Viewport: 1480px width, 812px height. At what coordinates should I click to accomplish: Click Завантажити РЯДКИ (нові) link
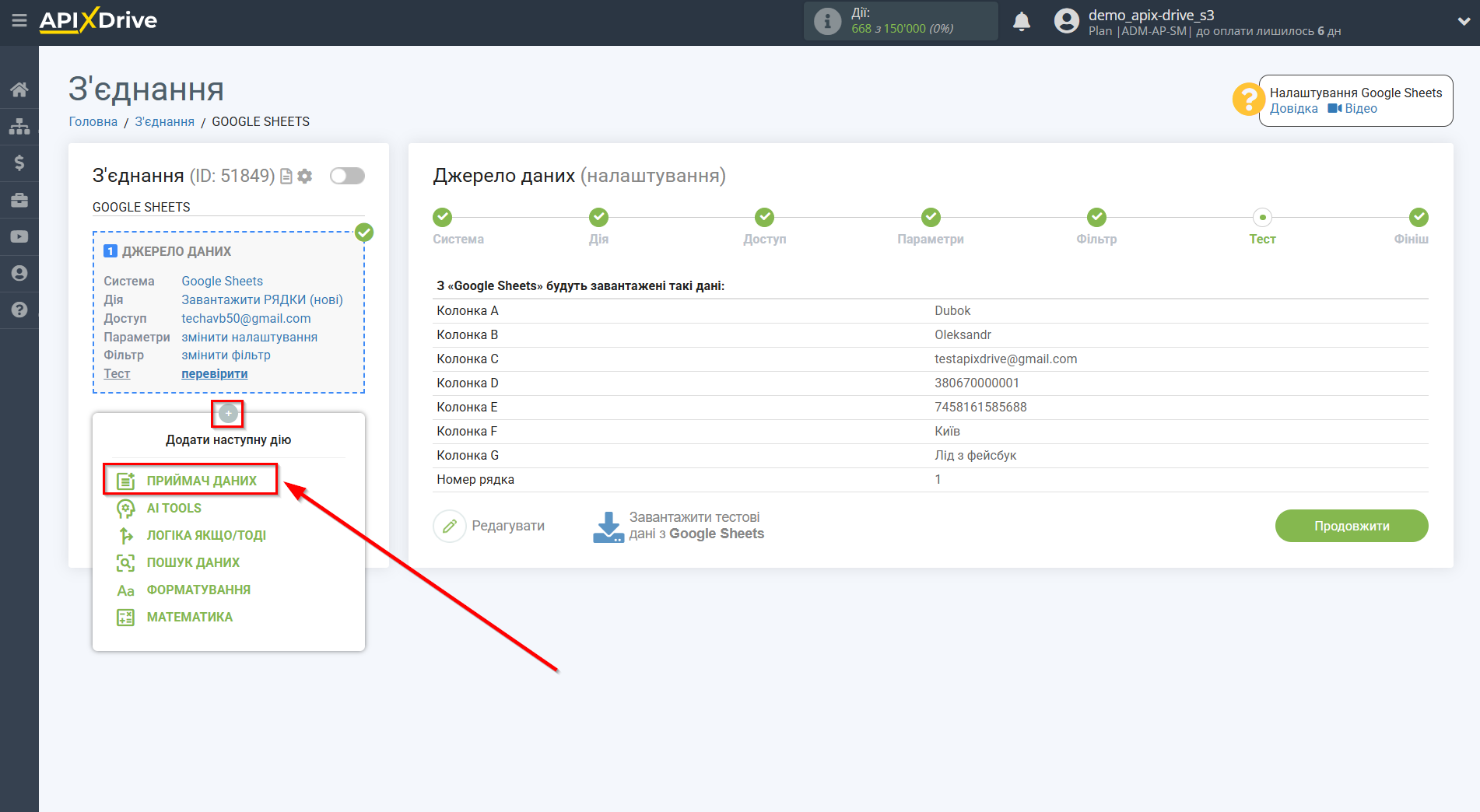[x=262, y=299]
